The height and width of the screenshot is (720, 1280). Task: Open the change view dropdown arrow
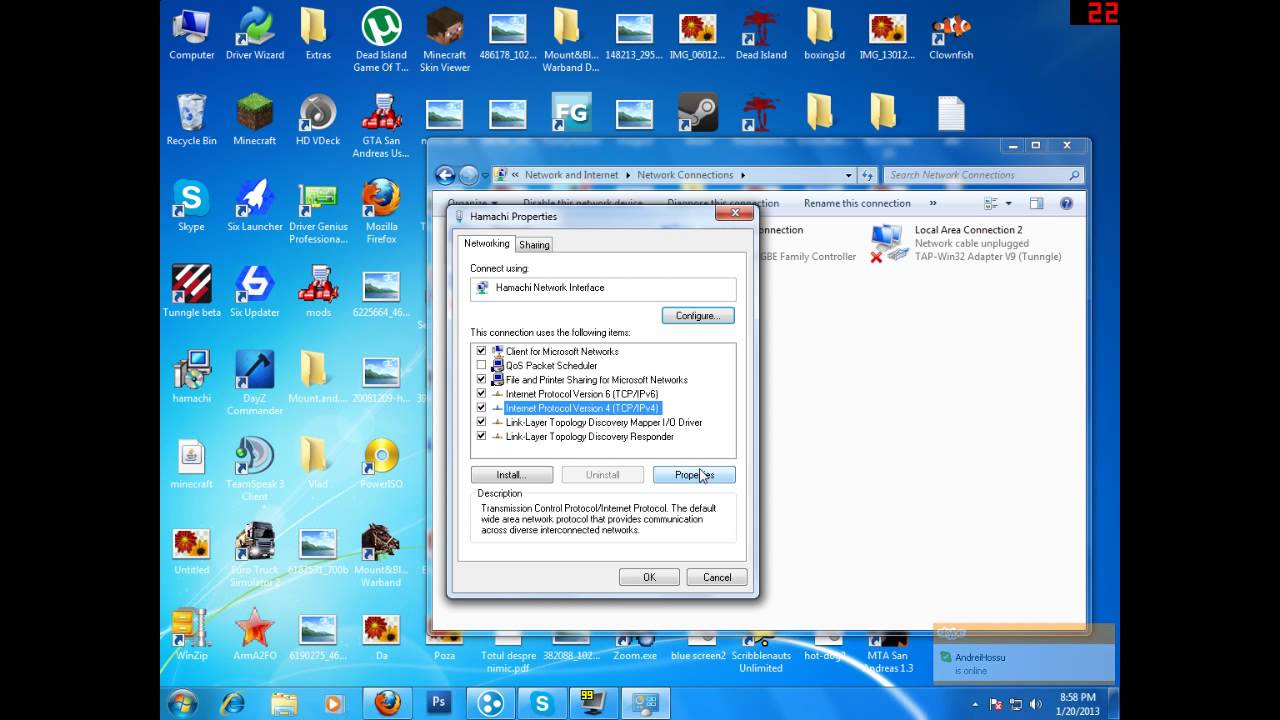click(1008, 203)
